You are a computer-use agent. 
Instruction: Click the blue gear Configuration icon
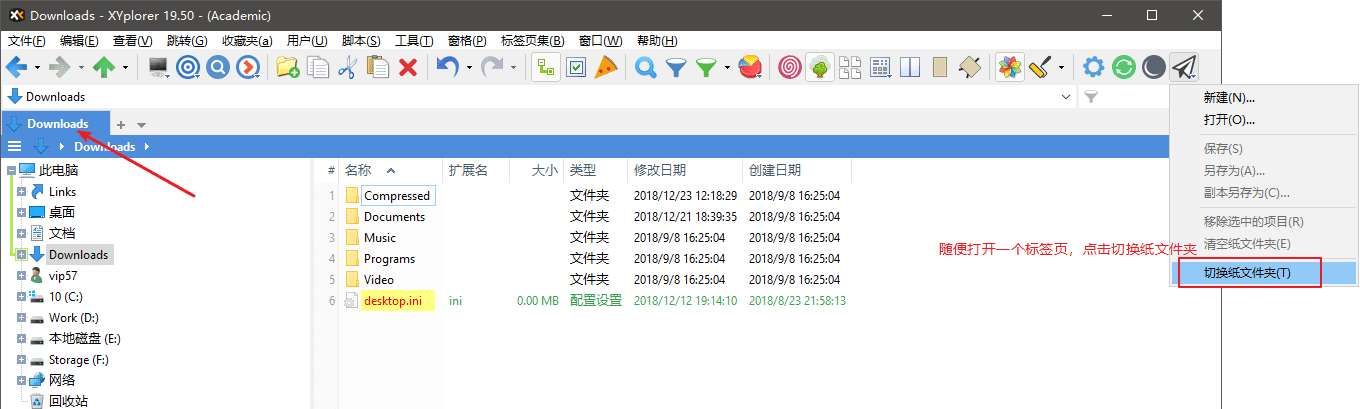tap(1094, 67)
